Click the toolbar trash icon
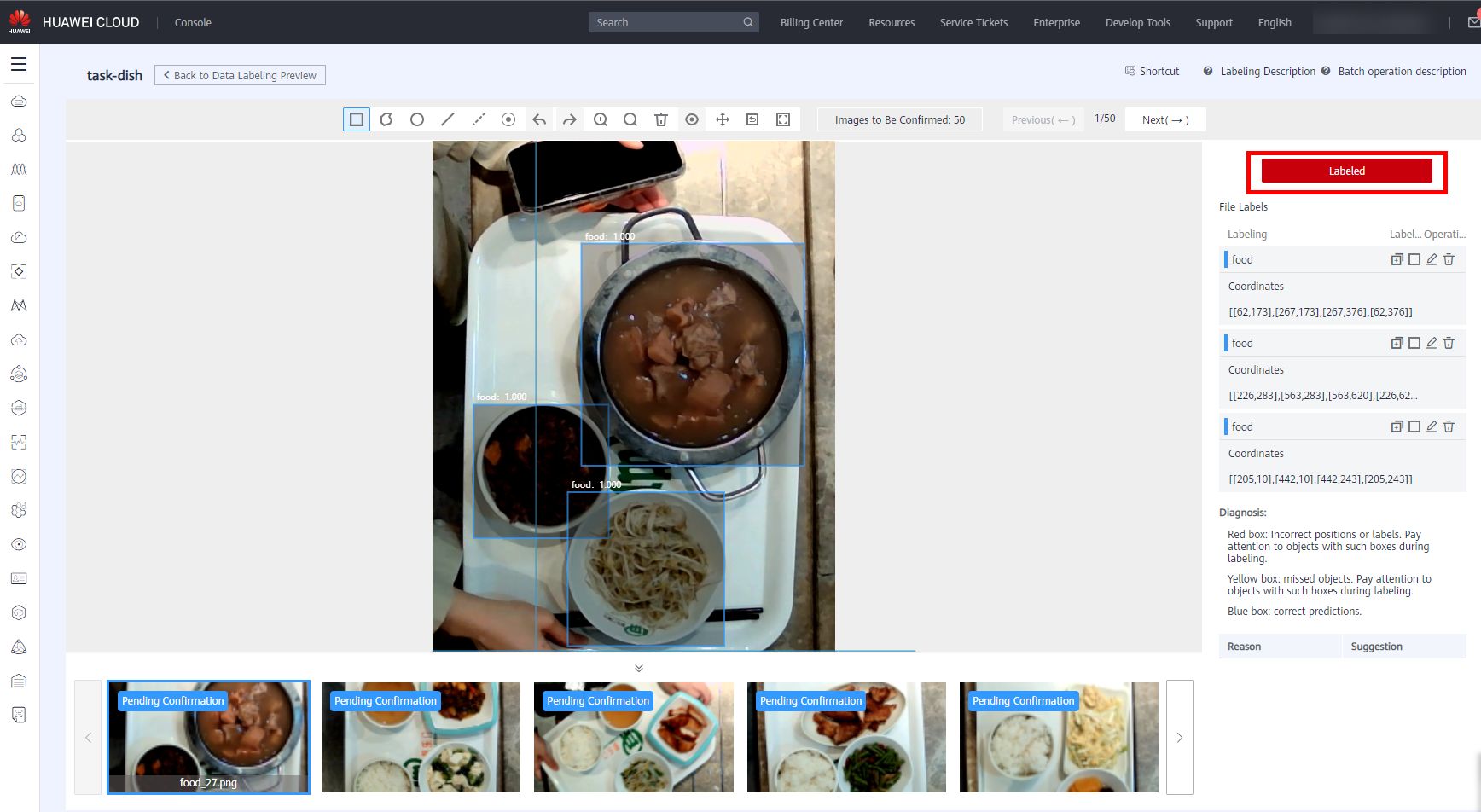The image size is (1481, 812). point(661,119)
